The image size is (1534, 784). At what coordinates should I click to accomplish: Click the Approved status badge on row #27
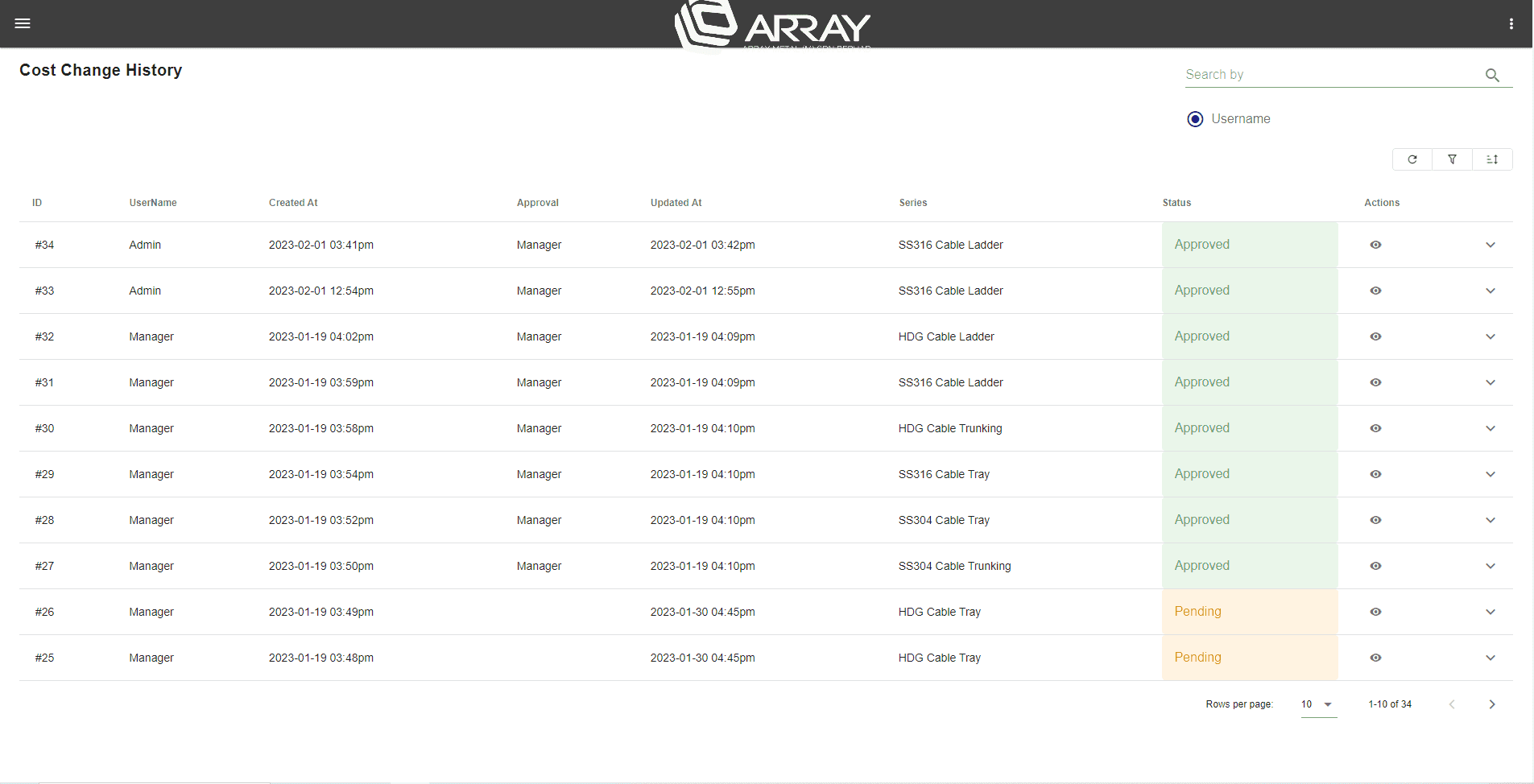[x=1201, y=566]
